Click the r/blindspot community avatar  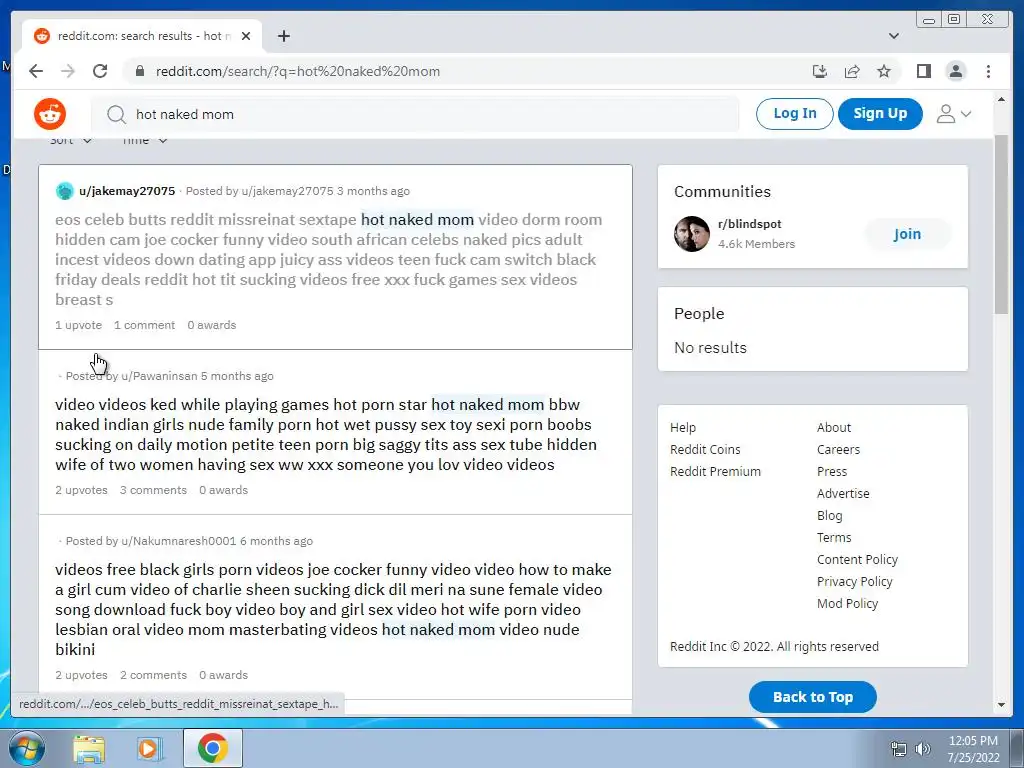(692, 234)
